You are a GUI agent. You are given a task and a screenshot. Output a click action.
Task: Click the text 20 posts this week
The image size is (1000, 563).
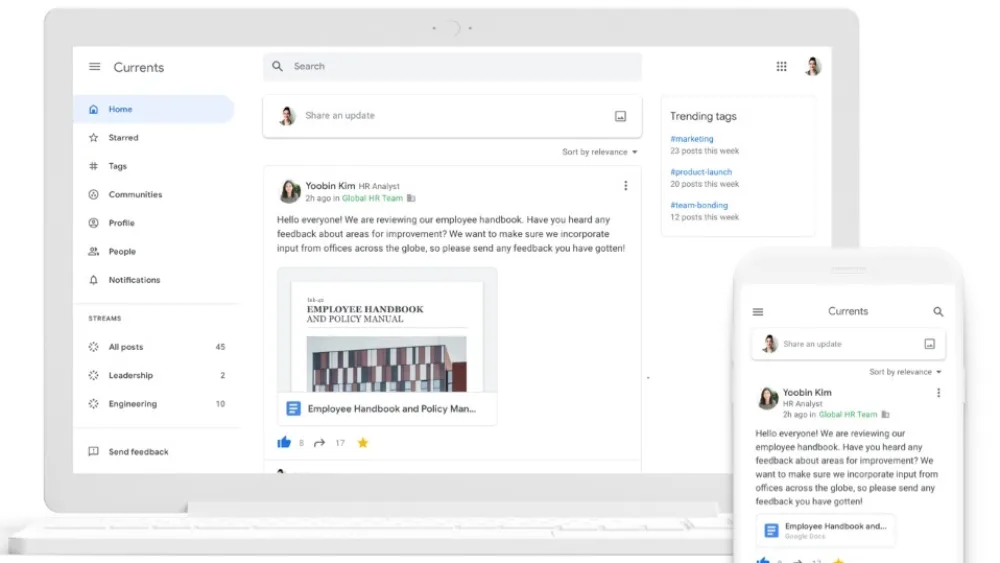704,184
